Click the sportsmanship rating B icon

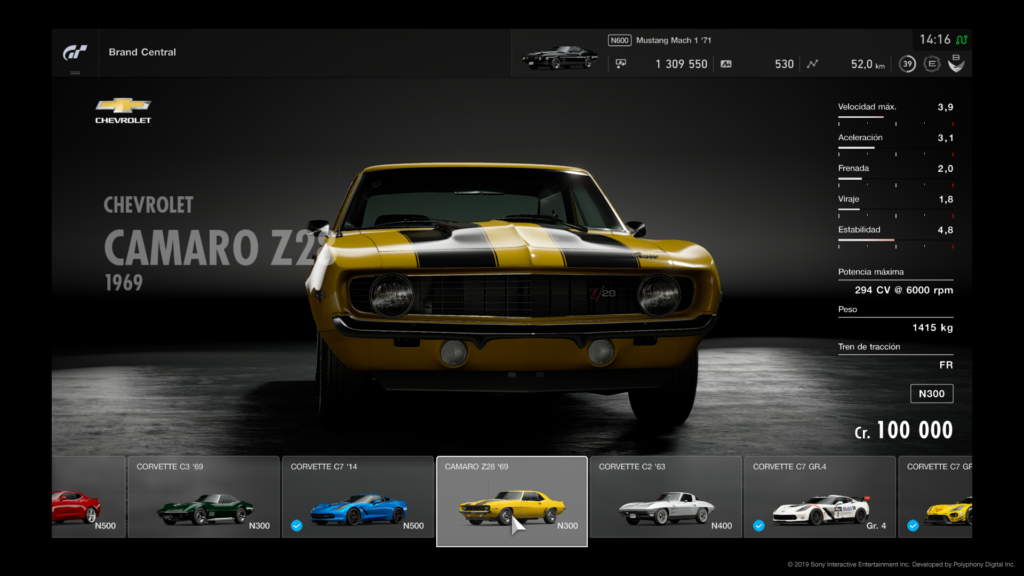957,64
